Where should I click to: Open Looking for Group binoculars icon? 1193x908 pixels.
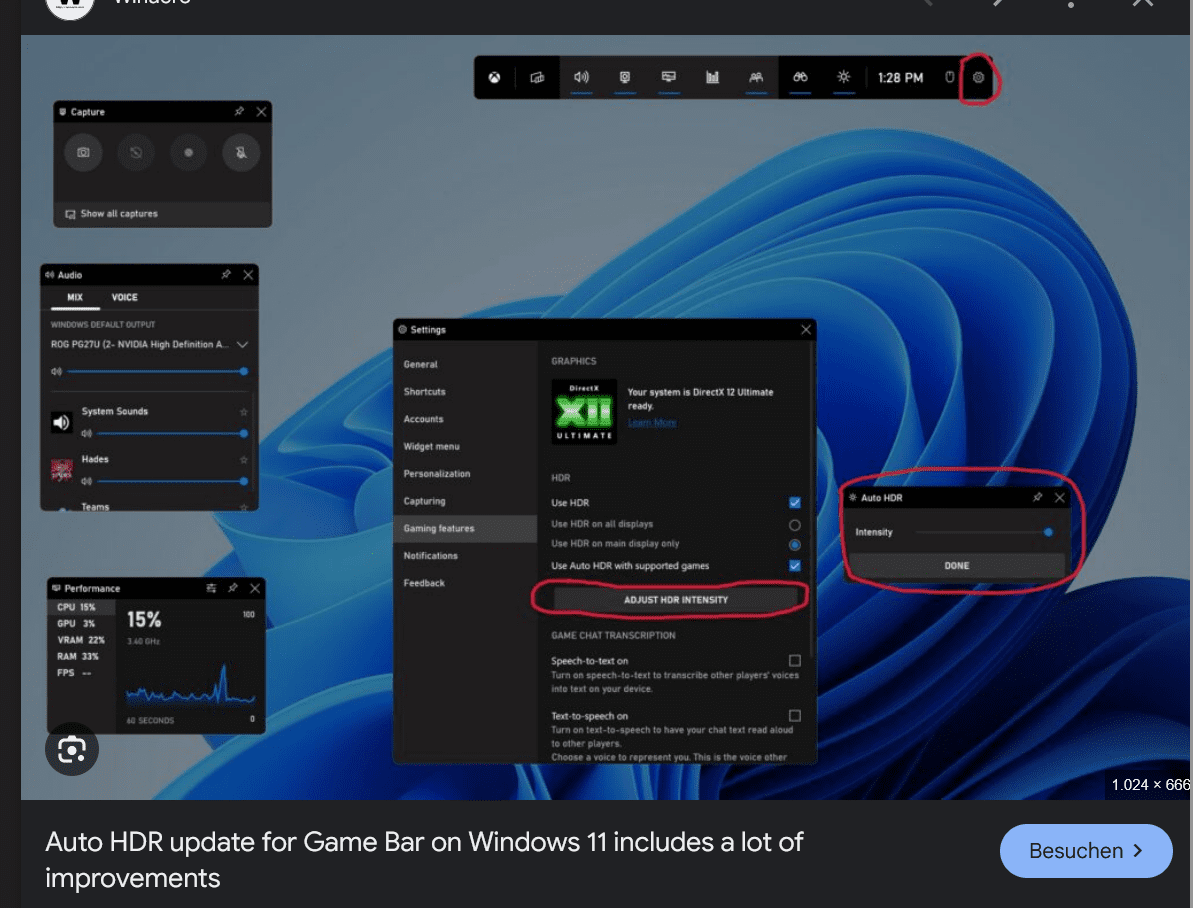coord(800,78)
